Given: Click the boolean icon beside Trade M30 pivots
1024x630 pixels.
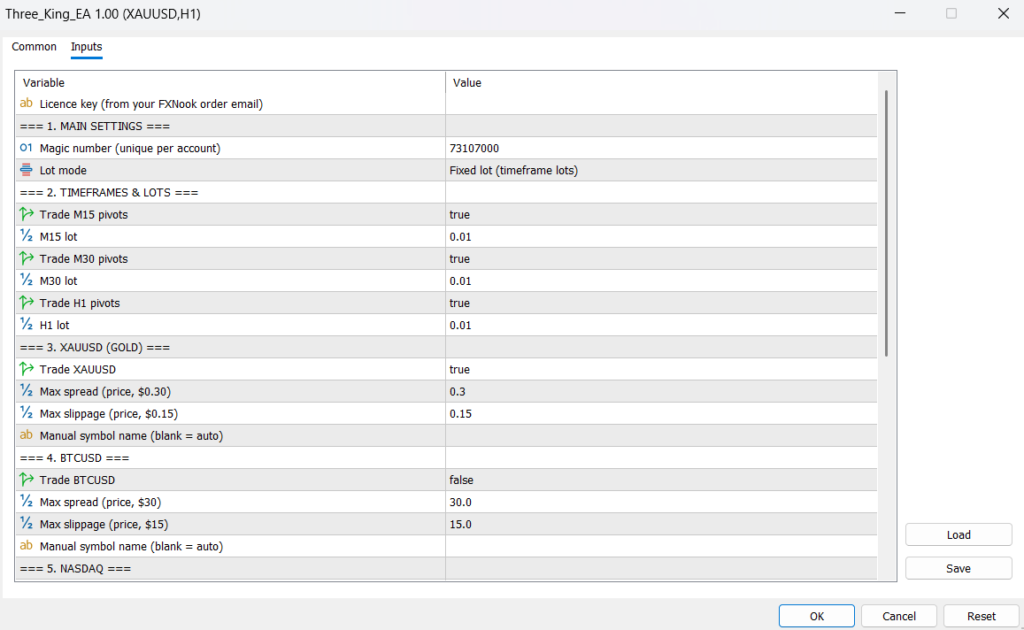Looking at the screenshot, I should [x=26, y=259].
